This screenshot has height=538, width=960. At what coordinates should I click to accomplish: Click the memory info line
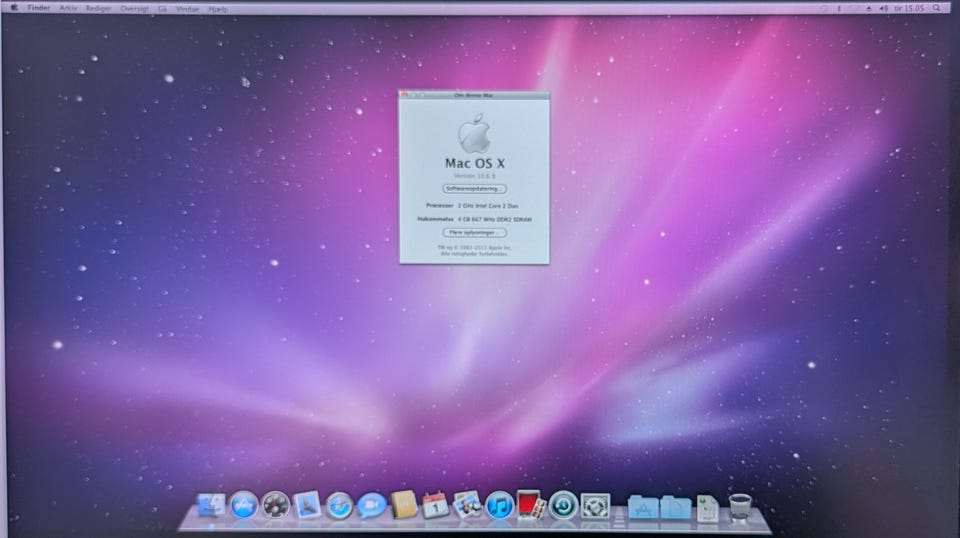474,219
